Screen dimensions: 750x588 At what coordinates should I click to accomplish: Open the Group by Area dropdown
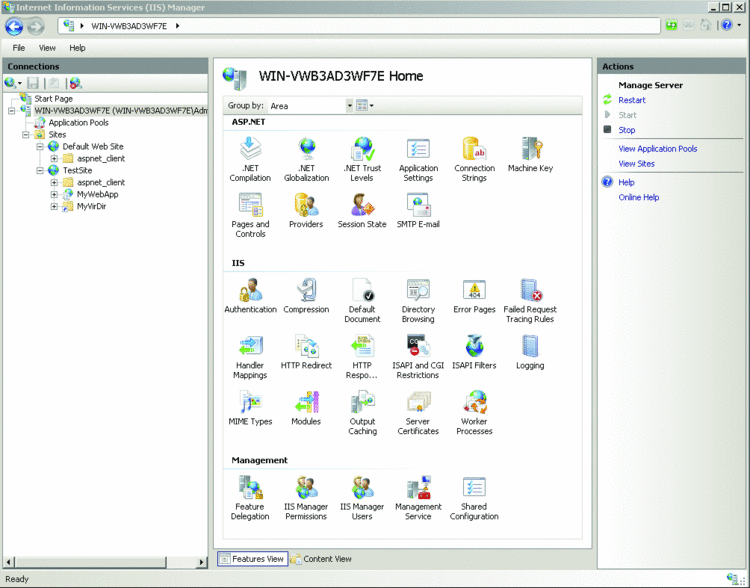coord(350,105)
